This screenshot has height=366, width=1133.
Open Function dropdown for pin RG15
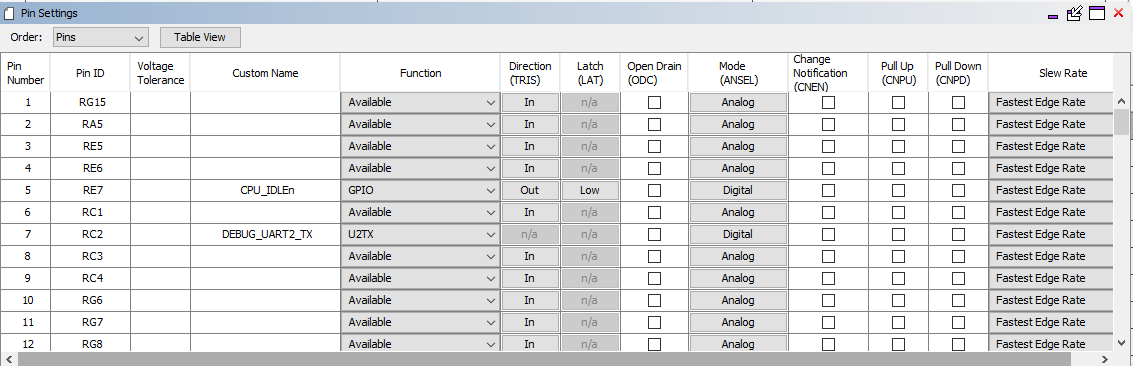(420, 103)
